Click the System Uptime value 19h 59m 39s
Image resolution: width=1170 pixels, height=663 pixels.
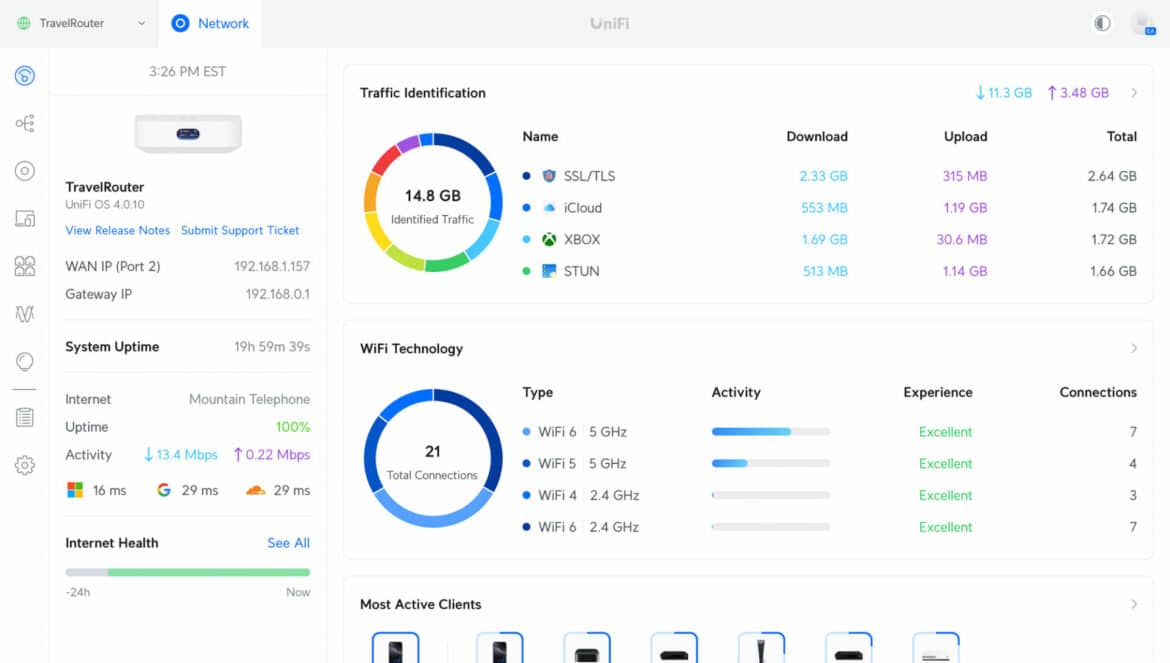(x=272, y=347)
